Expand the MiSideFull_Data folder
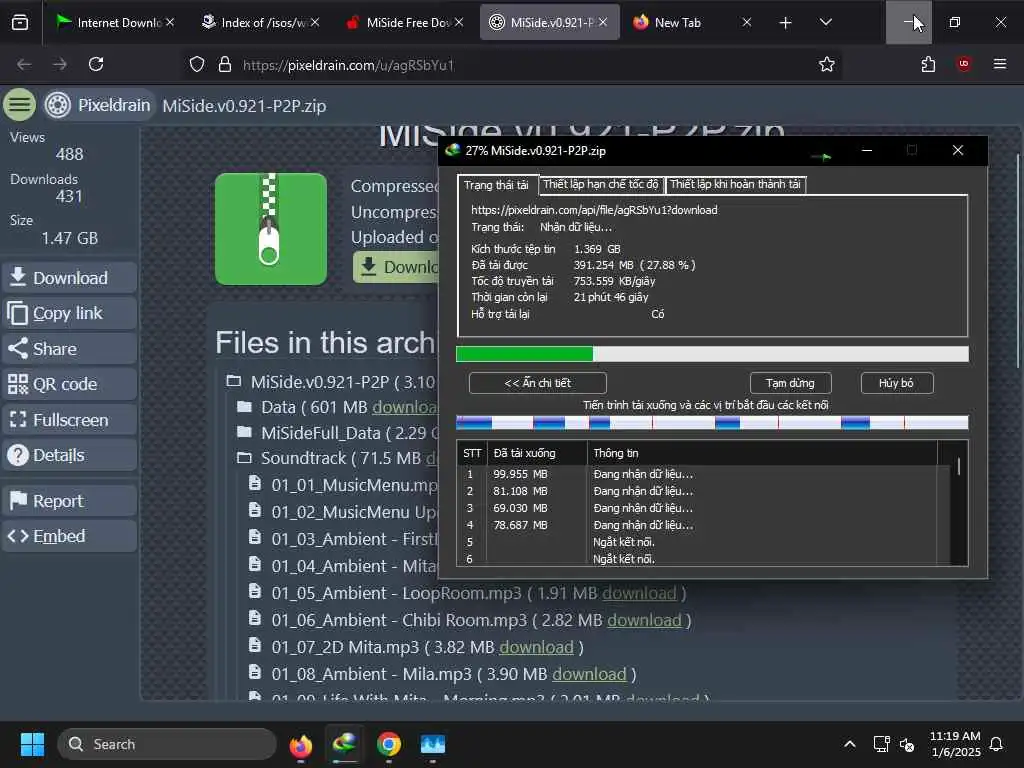The width and height of the screenshot is (1024, 768). pyautogui.click(x=244, y=432)
